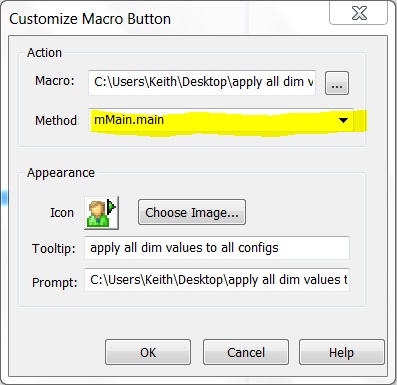Confirm with the OK button

click(x=148, y=352)
